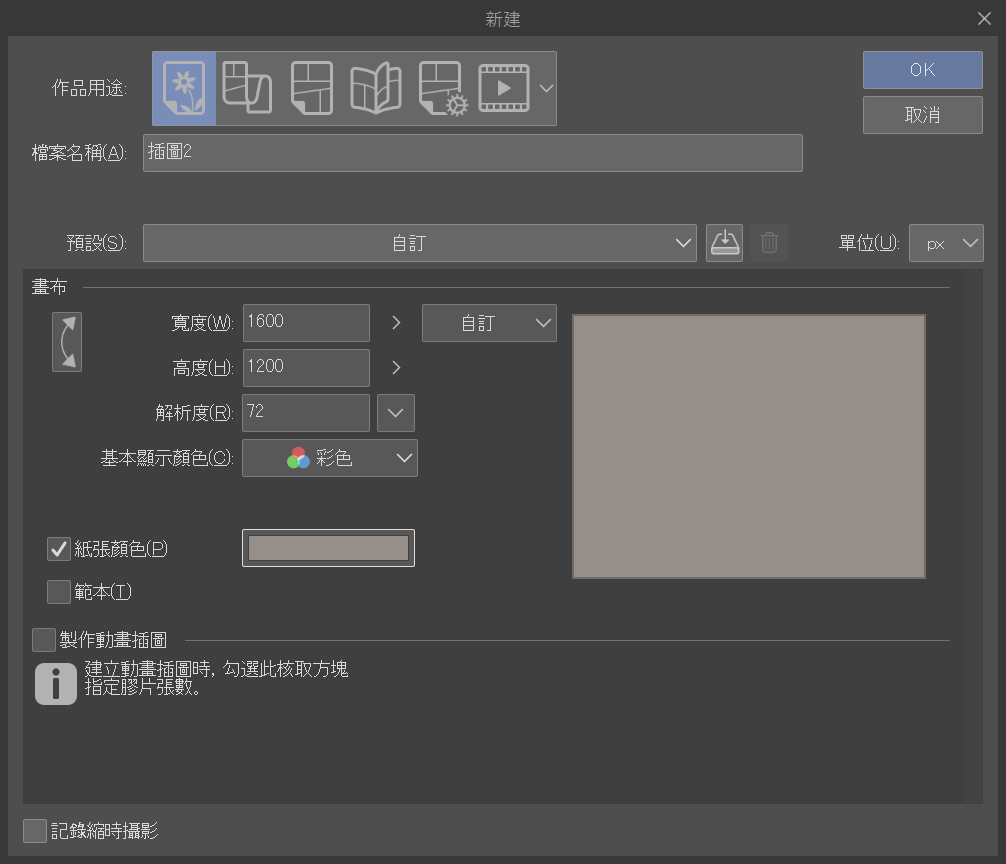Screen dimensions: 1006x864
Task: Open the resolution value dropdown arrow
Action: click(x=396, y=412)
